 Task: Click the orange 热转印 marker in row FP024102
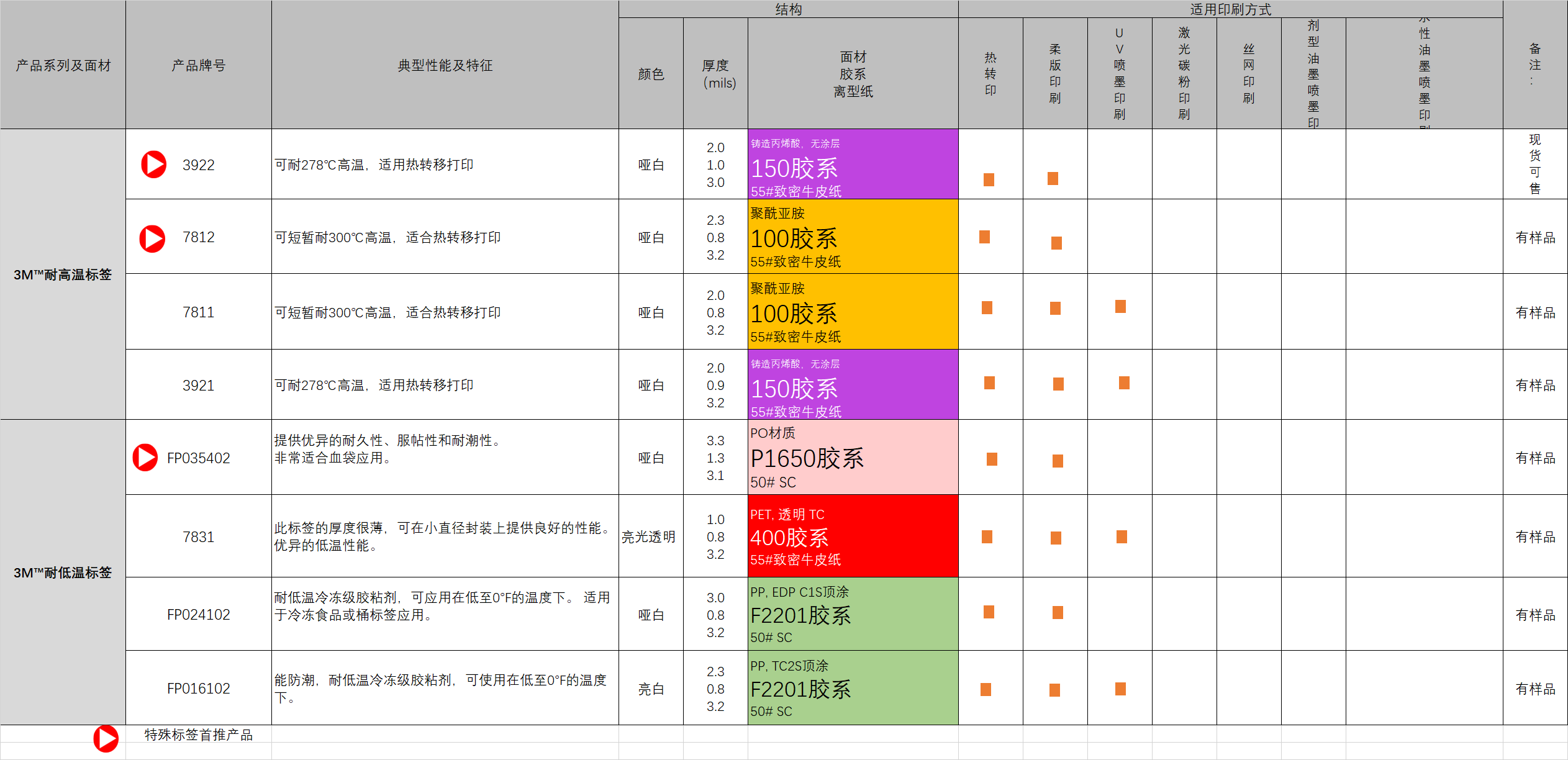[x=989, y=612]
